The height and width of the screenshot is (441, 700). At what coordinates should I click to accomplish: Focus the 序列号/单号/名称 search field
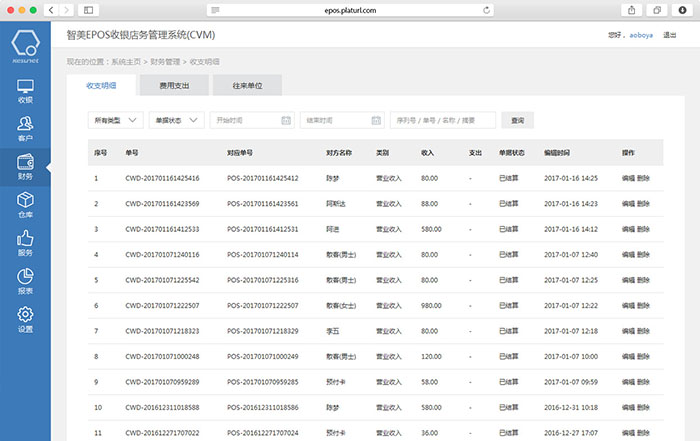click(443, 120)
